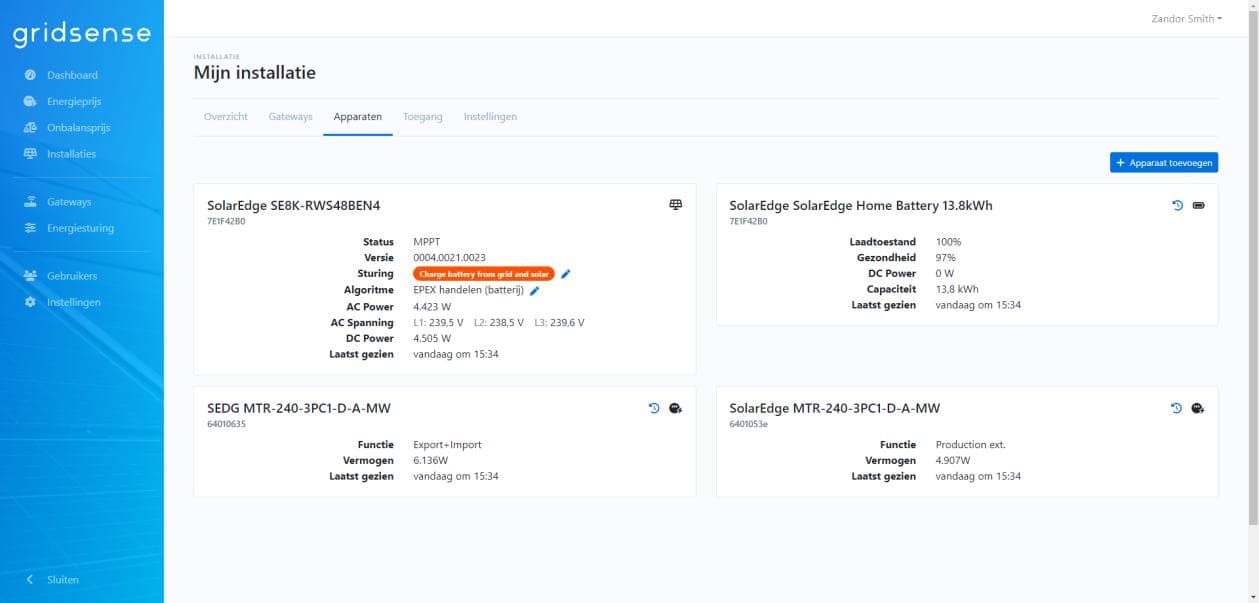Click the Mijn installatie page heading
This screenshot has height=603, width=1259.
tap(255, 73)
